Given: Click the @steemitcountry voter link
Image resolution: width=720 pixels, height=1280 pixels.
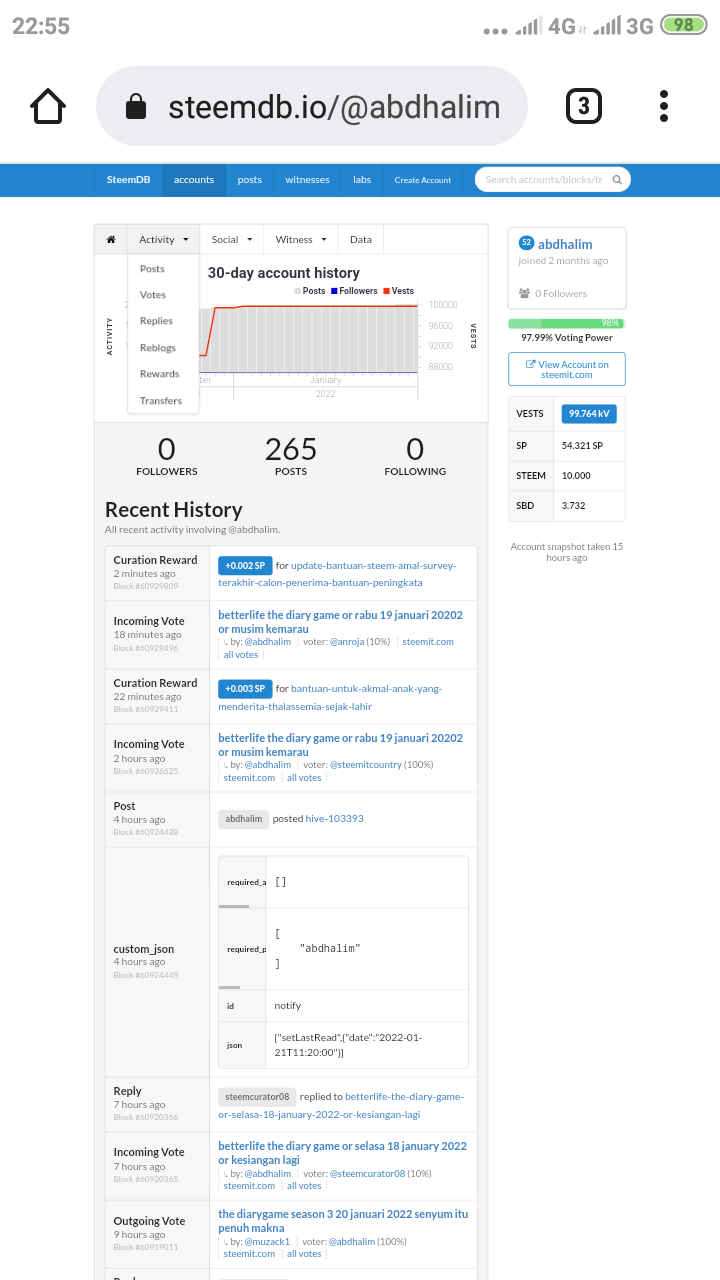Looking at the screenshot, I should [366, 765].
